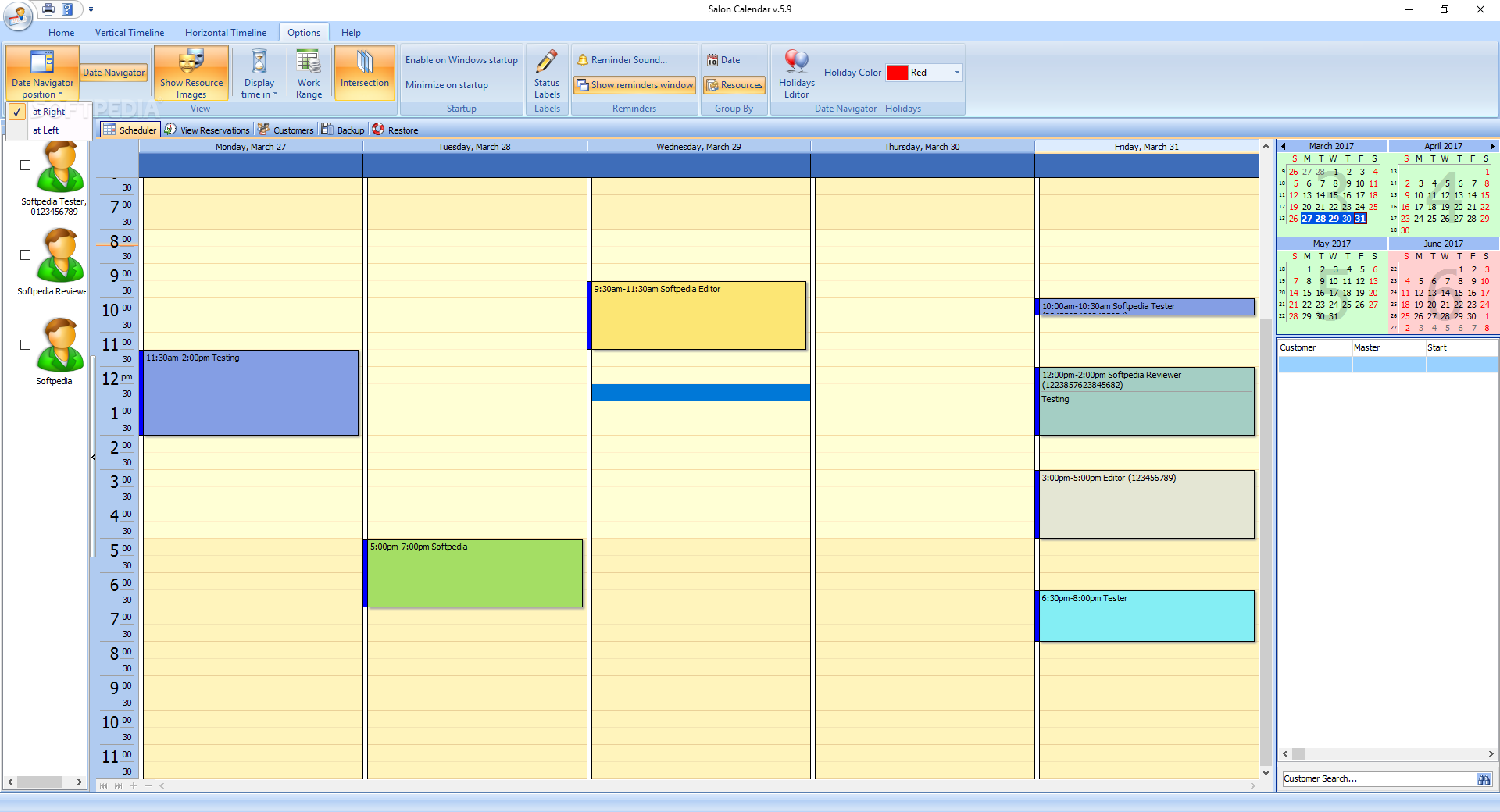Open Work Range settings icon
The width and height of the screenshot is (1500, 812).
pos(309,62)
